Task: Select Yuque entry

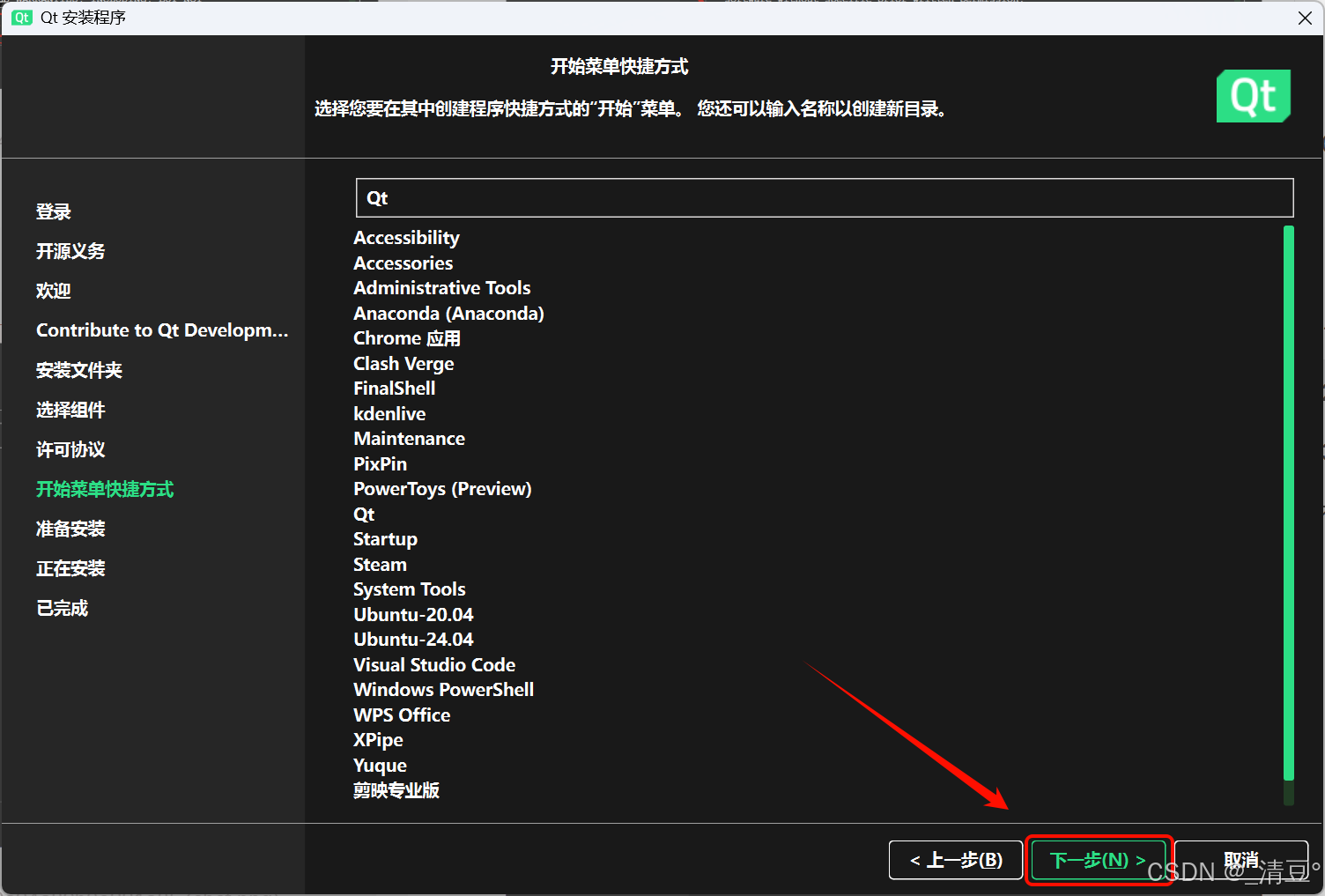Action: point(380,766)
